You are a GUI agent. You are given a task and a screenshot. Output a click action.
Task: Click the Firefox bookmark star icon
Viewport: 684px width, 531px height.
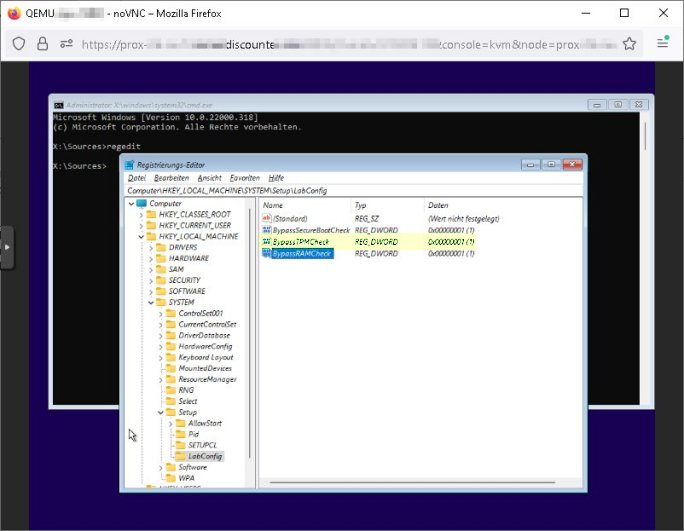tap(629, 44)
